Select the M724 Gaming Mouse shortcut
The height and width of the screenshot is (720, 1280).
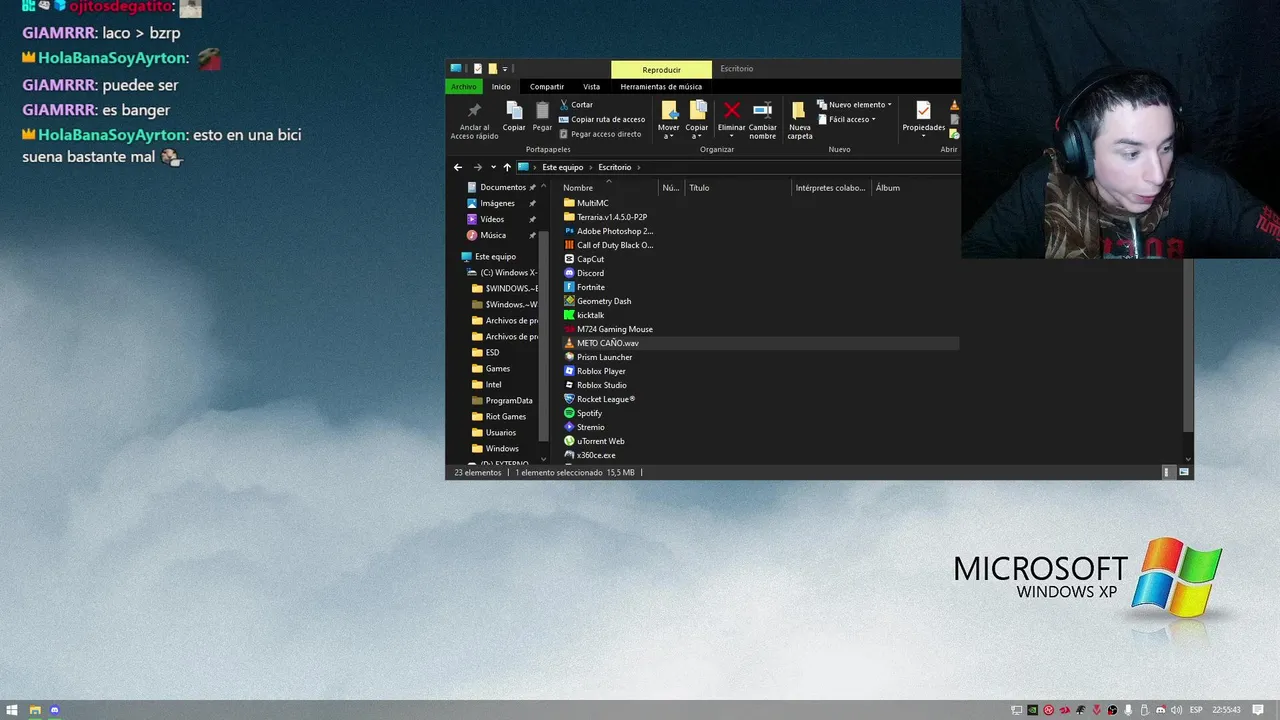[x=608, y=329]
